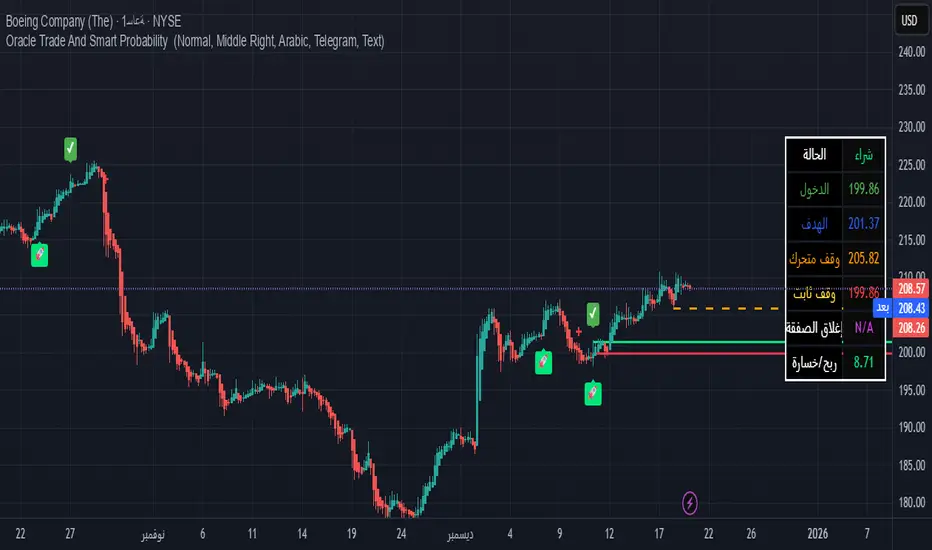Click the 14 date label on the time axis
Screen dimensions: 932x550
point(302,533)
